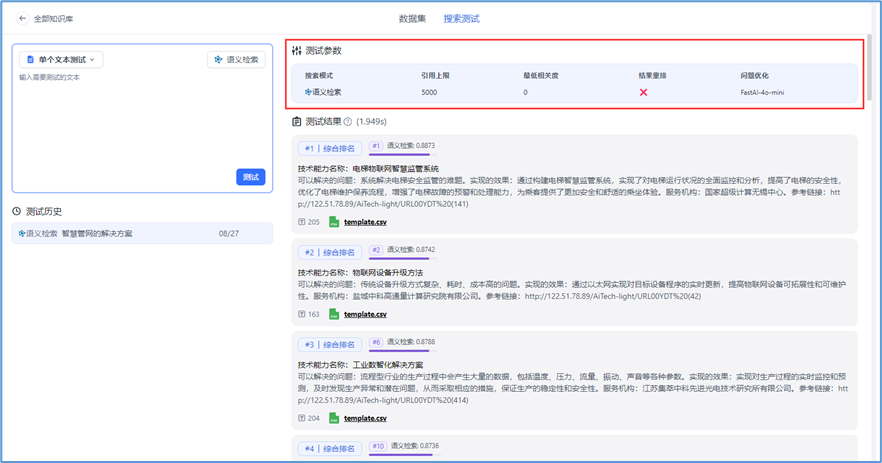Click the score bar under 语义检索: 0.8742
The width and height of the screenshot is (882, 463).
tap(403, 258)
